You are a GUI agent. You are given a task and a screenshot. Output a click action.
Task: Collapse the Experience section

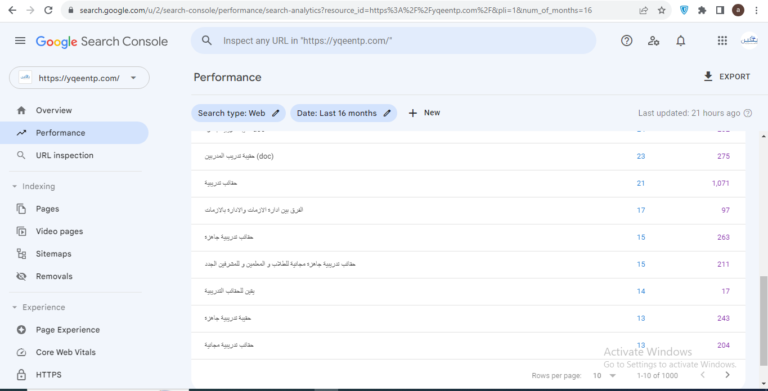click(x=14, y=307)
